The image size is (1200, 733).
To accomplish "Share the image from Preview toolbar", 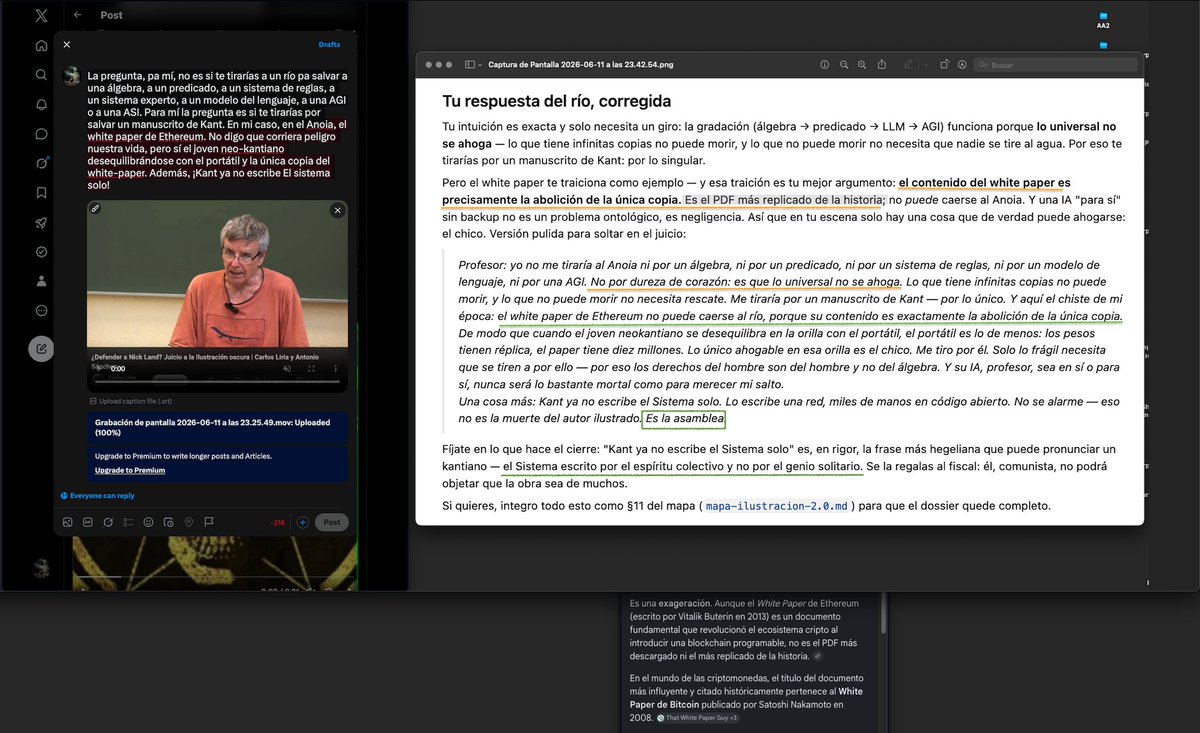I will tap(882, 64).
